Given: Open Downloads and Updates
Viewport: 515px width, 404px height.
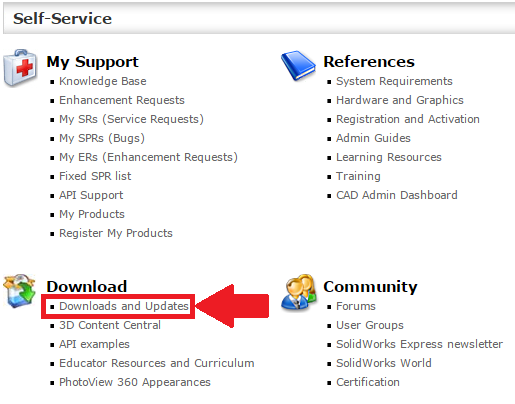Looking at the screenshot, I should tap(124, 306).
